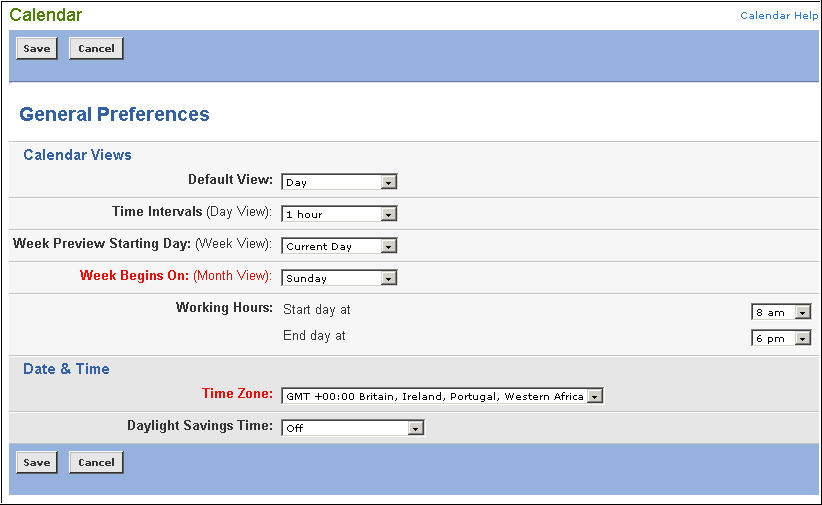
Task: Click the Week Begins On label
Action: (x=134, y=275)
